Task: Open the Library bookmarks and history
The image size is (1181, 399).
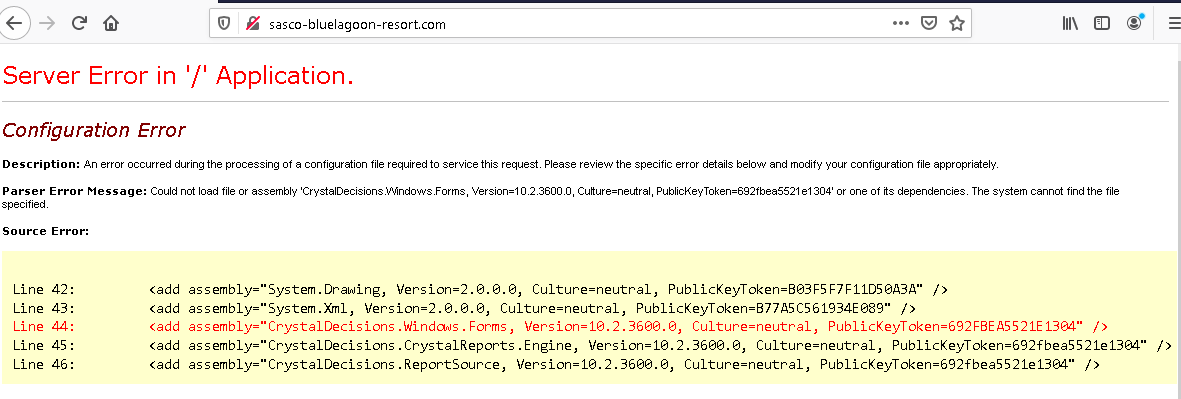Action: (1070, 23)
